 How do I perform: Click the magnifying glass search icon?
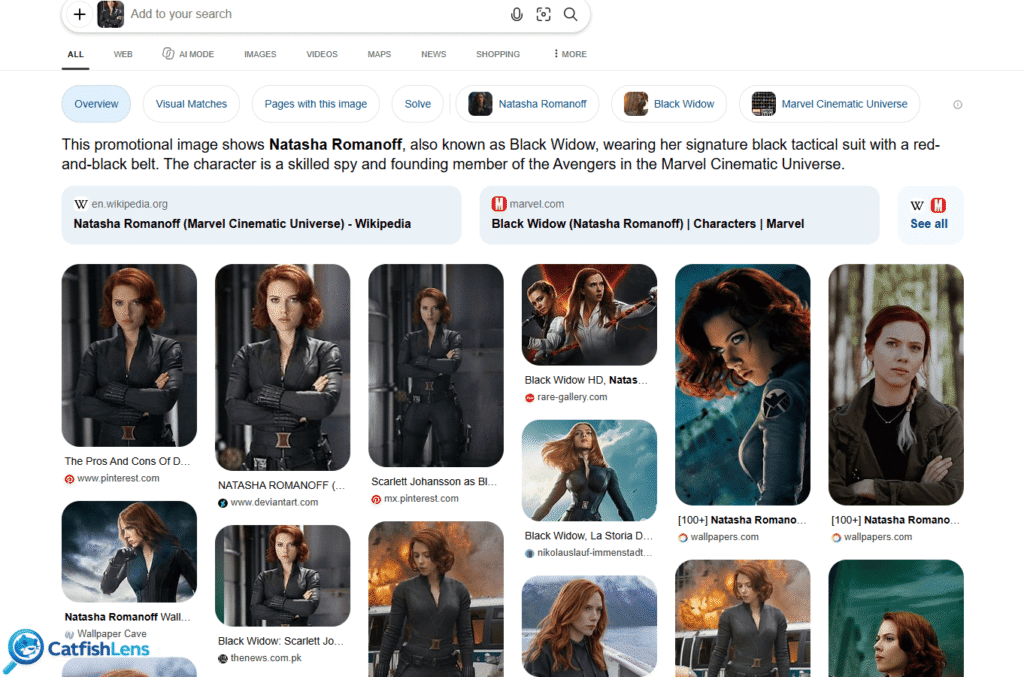(571, 14)
